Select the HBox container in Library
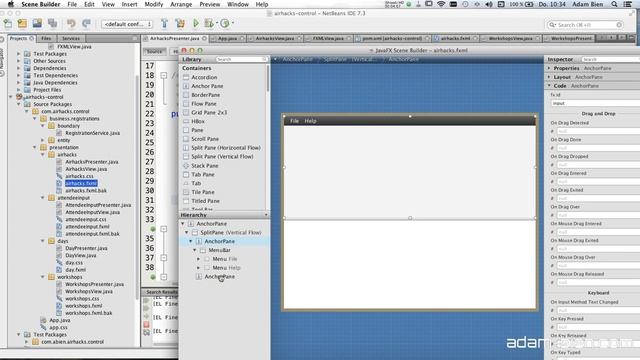Image resolution: width=640 pixels, height=360 pixels. point(198,121)
